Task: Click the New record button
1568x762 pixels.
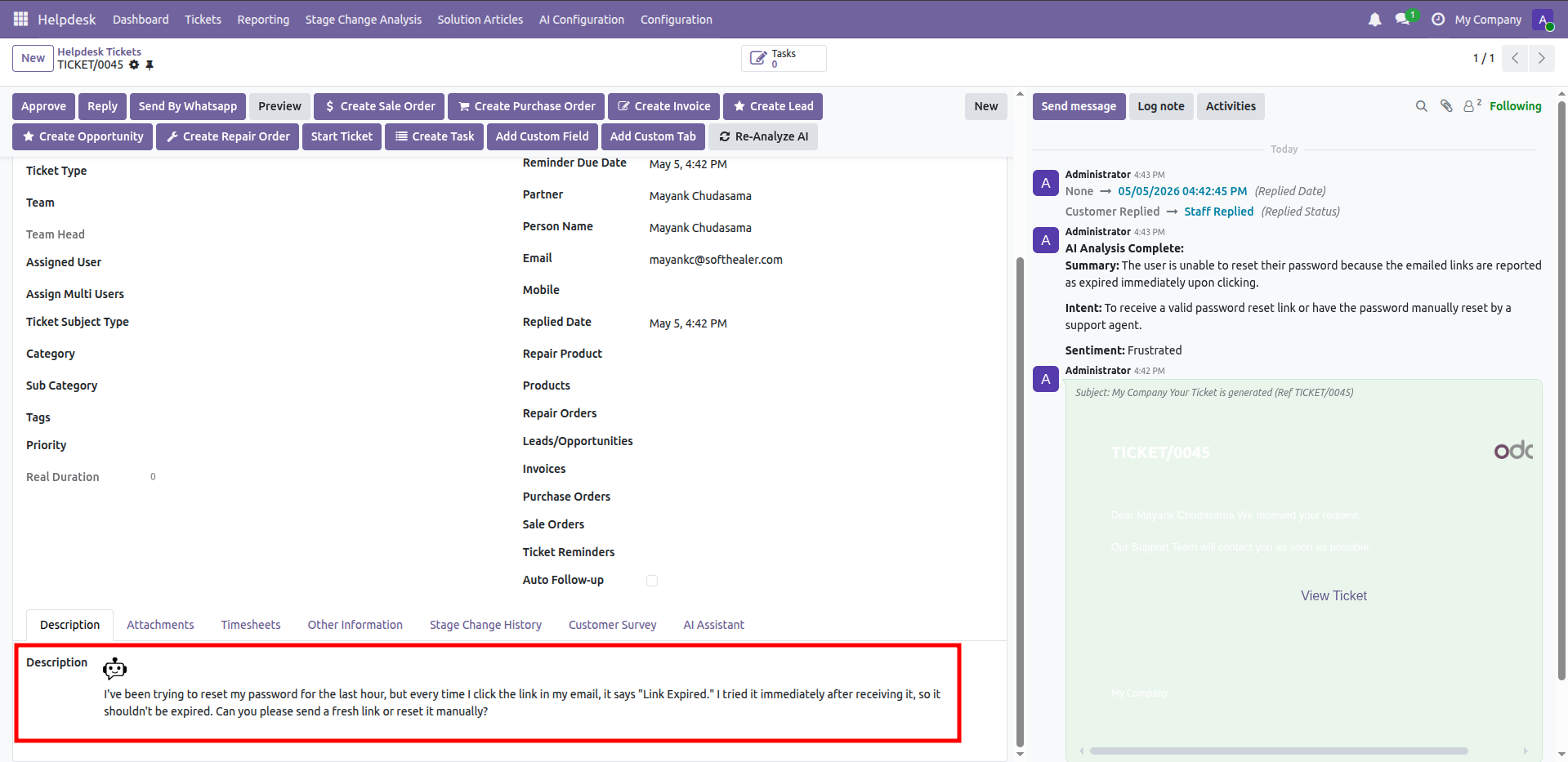Action: 33,58
